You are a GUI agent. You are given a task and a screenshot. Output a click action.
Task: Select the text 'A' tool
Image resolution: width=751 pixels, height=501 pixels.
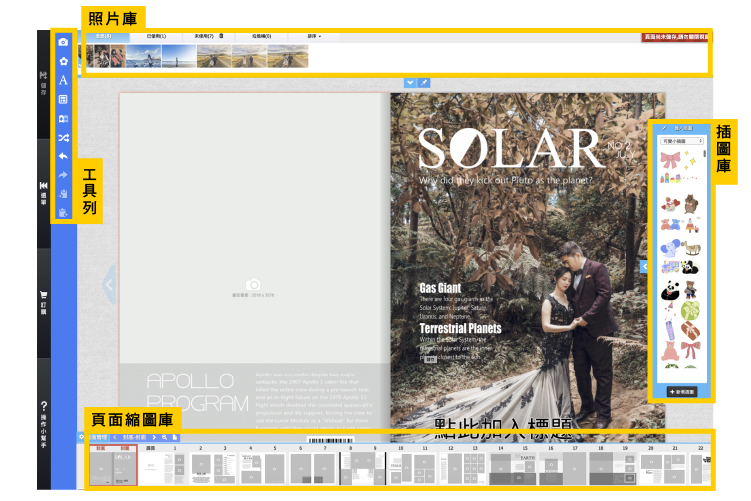point(63,81)
